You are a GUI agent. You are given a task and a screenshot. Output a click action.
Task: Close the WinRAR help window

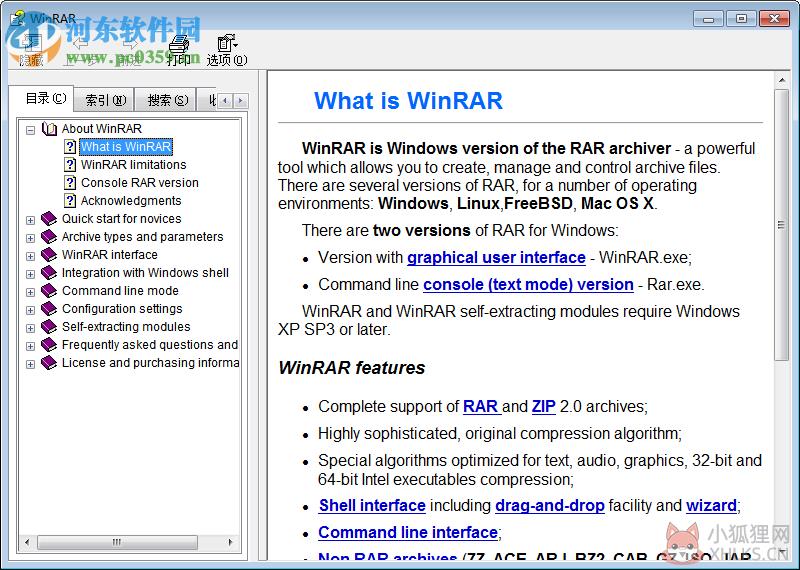[x=774, y=19]
